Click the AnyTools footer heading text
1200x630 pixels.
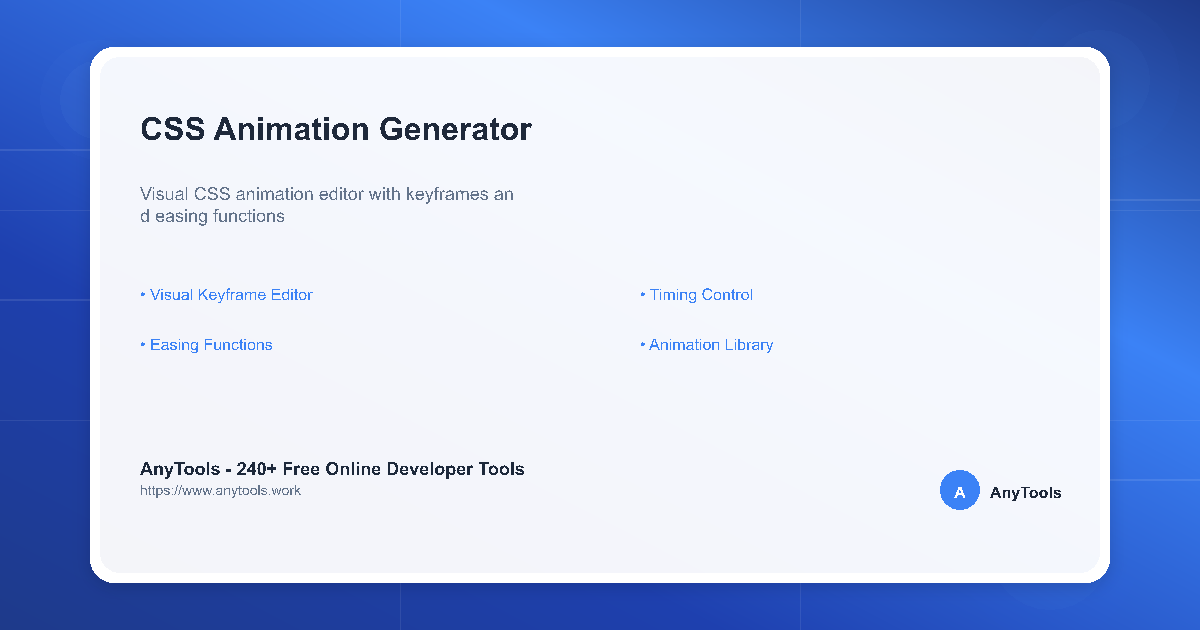[x=332, y=468]
